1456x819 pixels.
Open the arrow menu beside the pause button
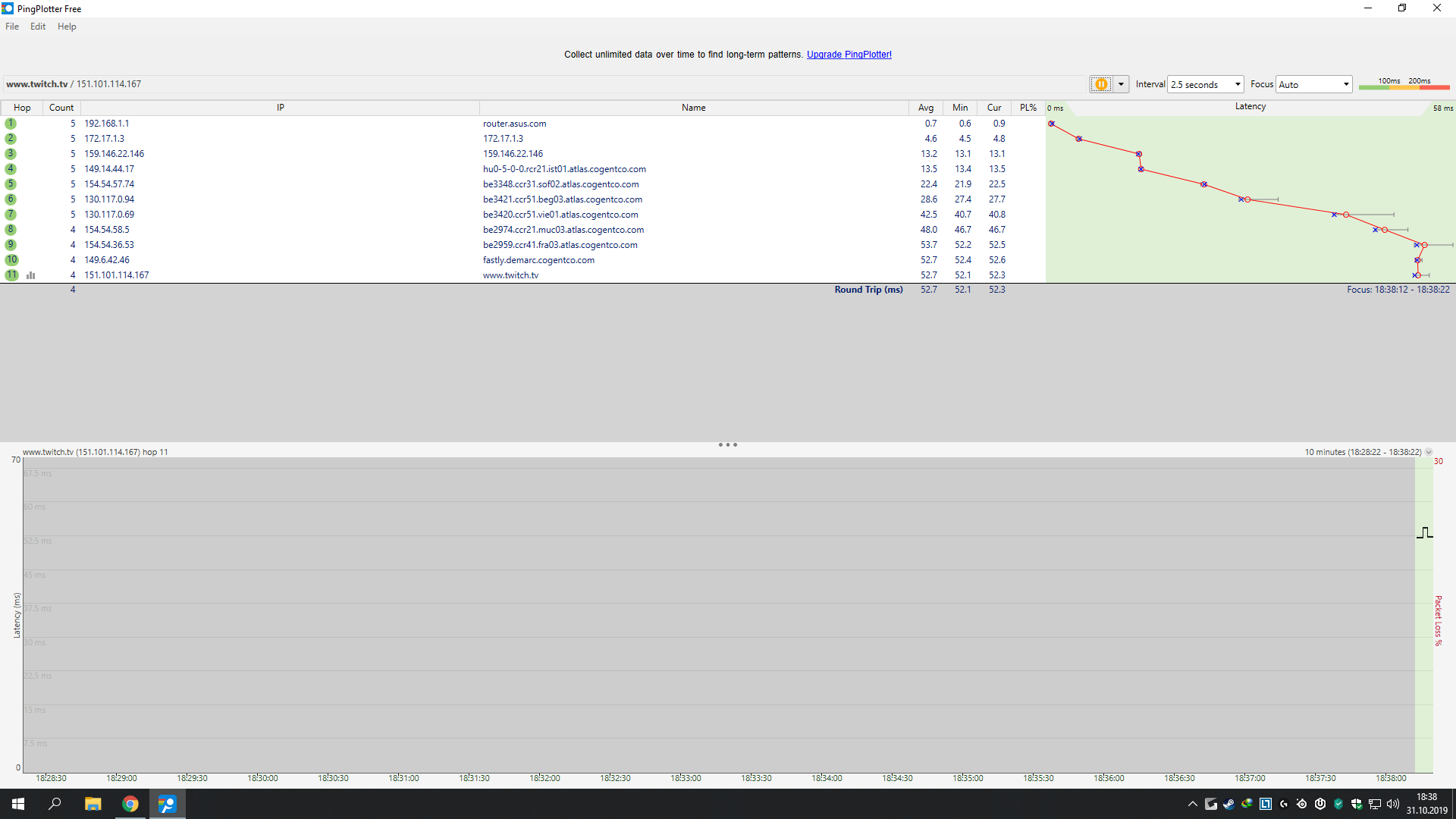1121,84
